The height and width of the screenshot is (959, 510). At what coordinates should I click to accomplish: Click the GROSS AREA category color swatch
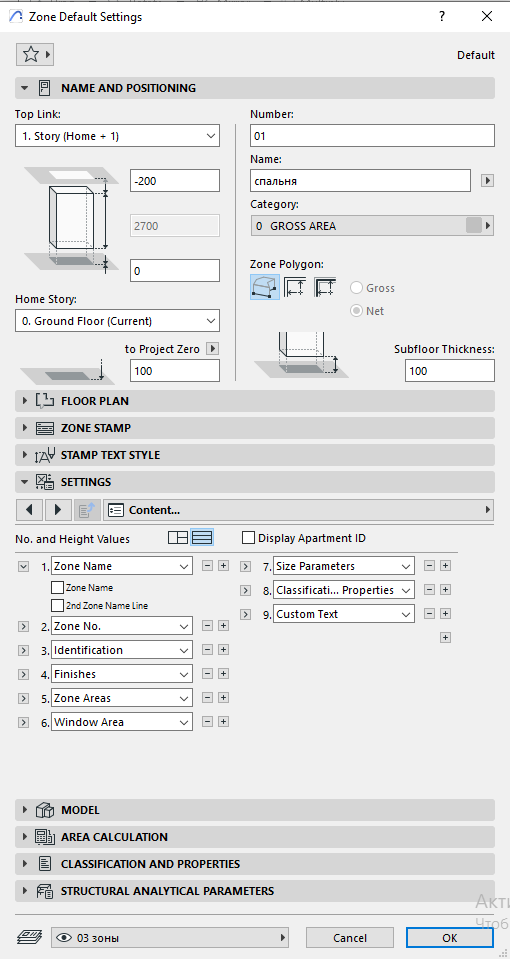click(474, 226)
